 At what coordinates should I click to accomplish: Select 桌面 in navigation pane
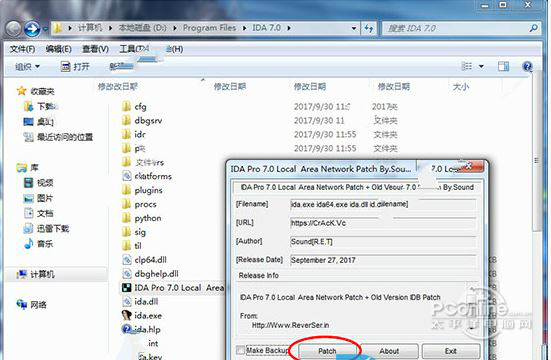click(x=38, y=122)
